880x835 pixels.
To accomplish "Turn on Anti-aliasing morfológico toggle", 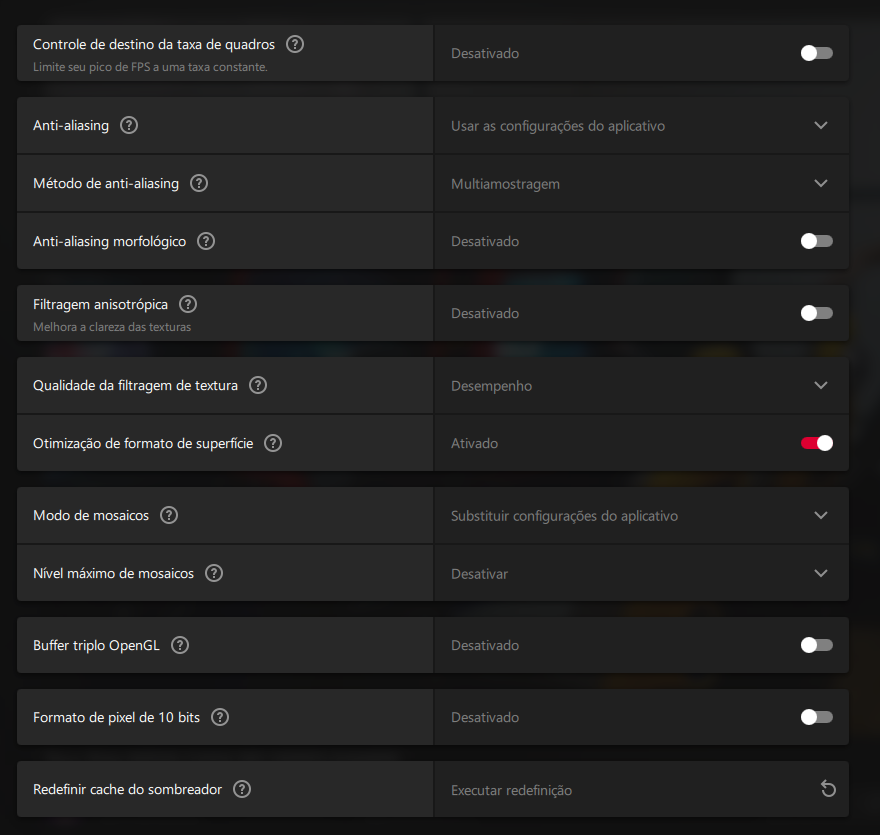I will coord(817,241).
